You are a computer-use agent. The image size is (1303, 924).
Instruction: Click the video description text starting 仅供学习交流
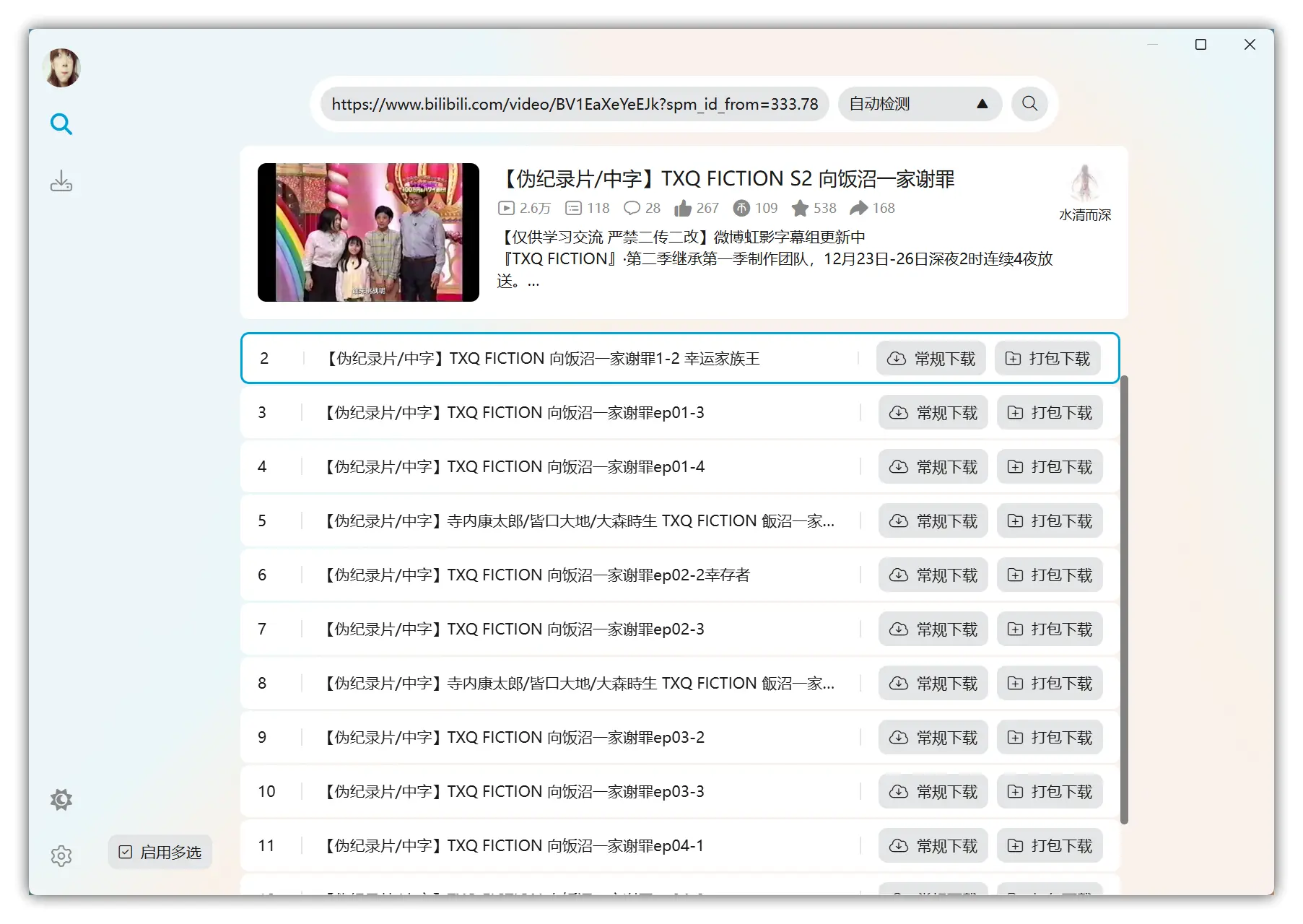tap(775, 258)
